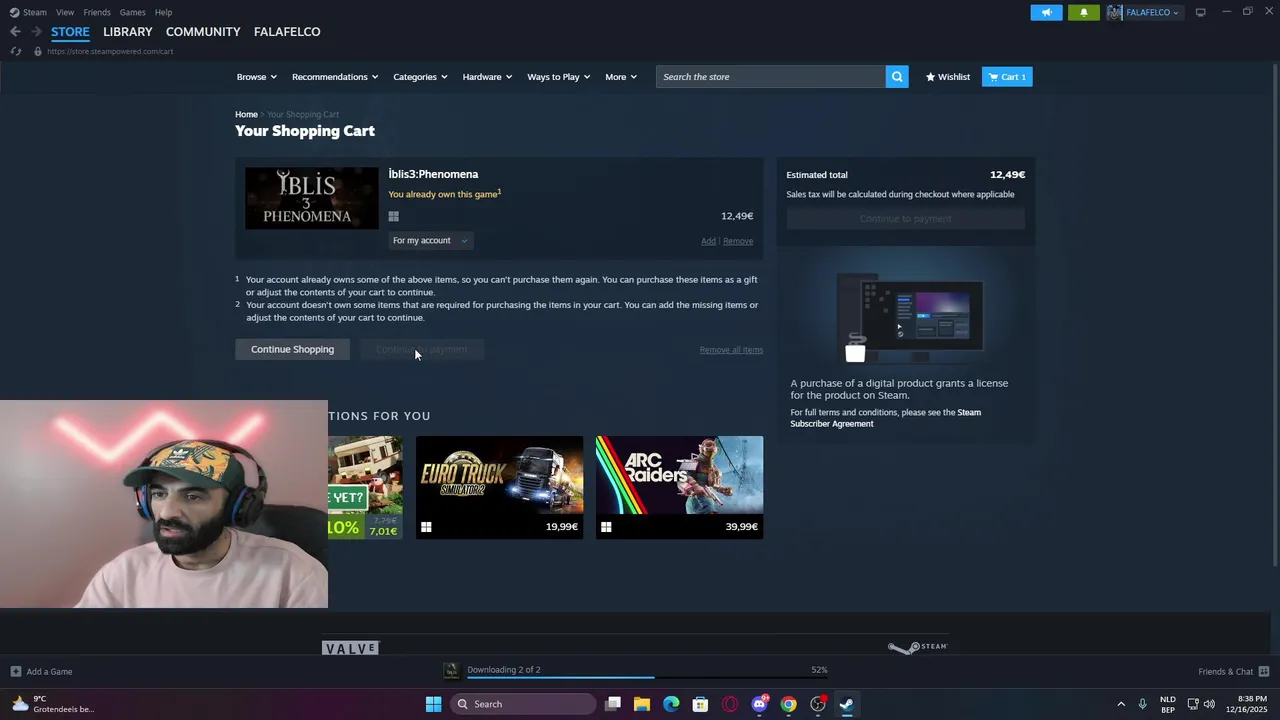
Task: Click Add link for İblis3:Phenomena
Action: click(x=708, y=241)
